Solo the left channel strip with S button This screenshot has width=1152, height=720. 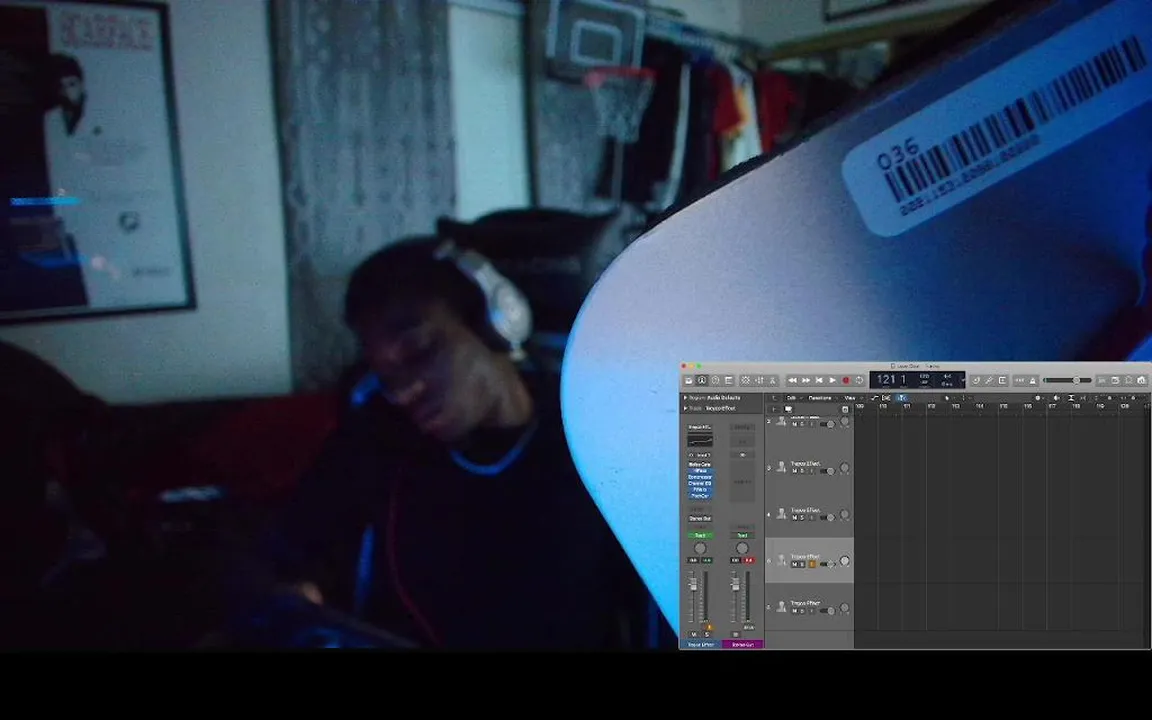707,634
